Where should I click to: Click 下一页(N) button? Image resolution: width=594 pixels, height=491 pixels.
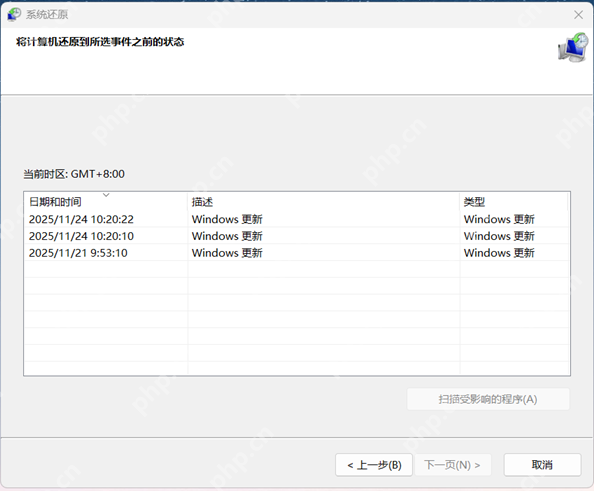[x=453, y=465]
